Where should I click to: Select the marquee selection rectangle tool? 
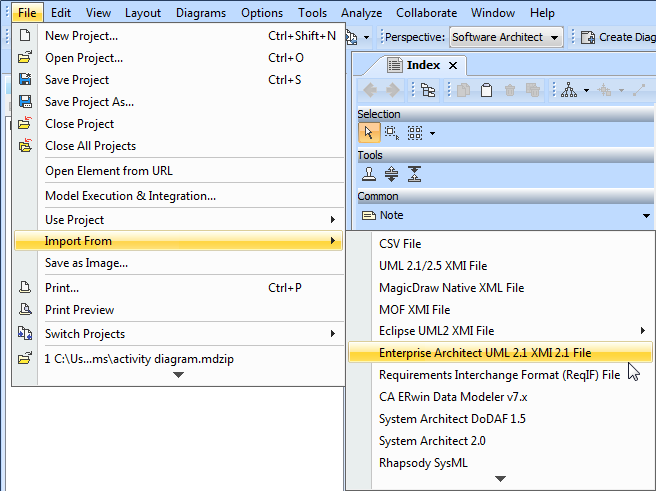[x=391, y=132]
